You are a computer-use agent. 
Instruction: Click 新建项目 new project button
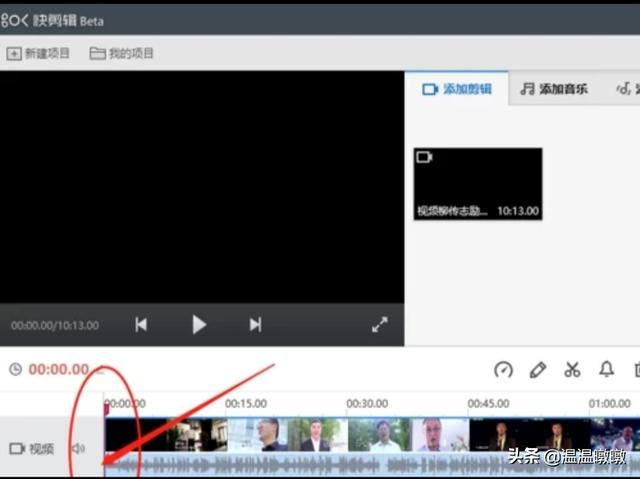(x=39, y=53)
